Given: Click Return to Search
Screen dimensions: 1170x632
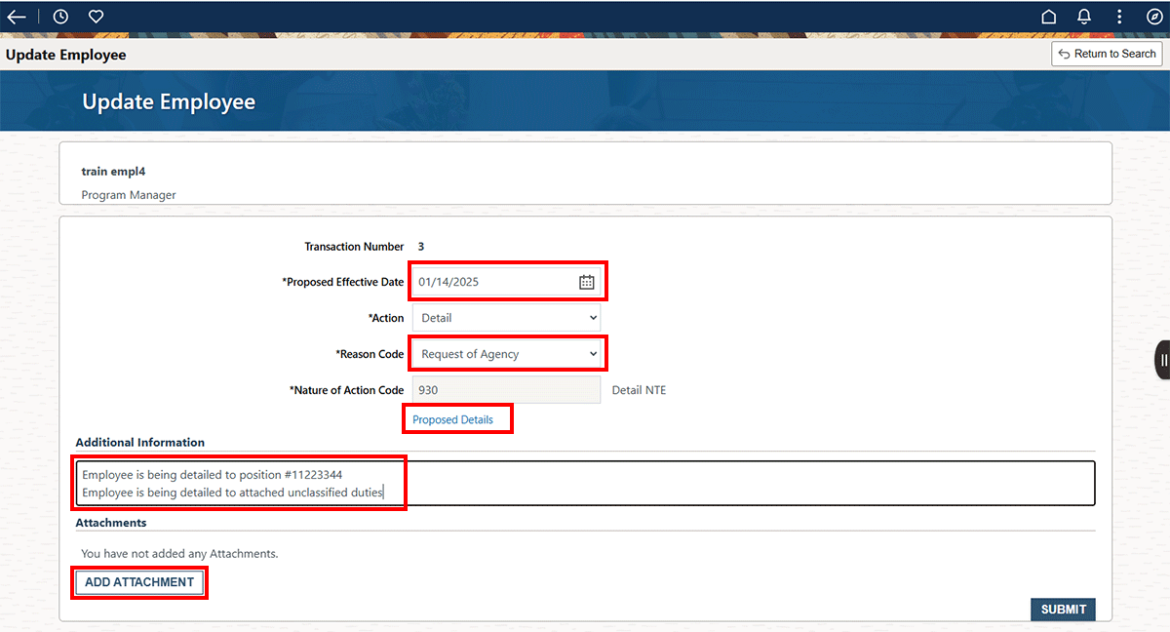Looking at the screenshot, I should [x=1106, y=53].
